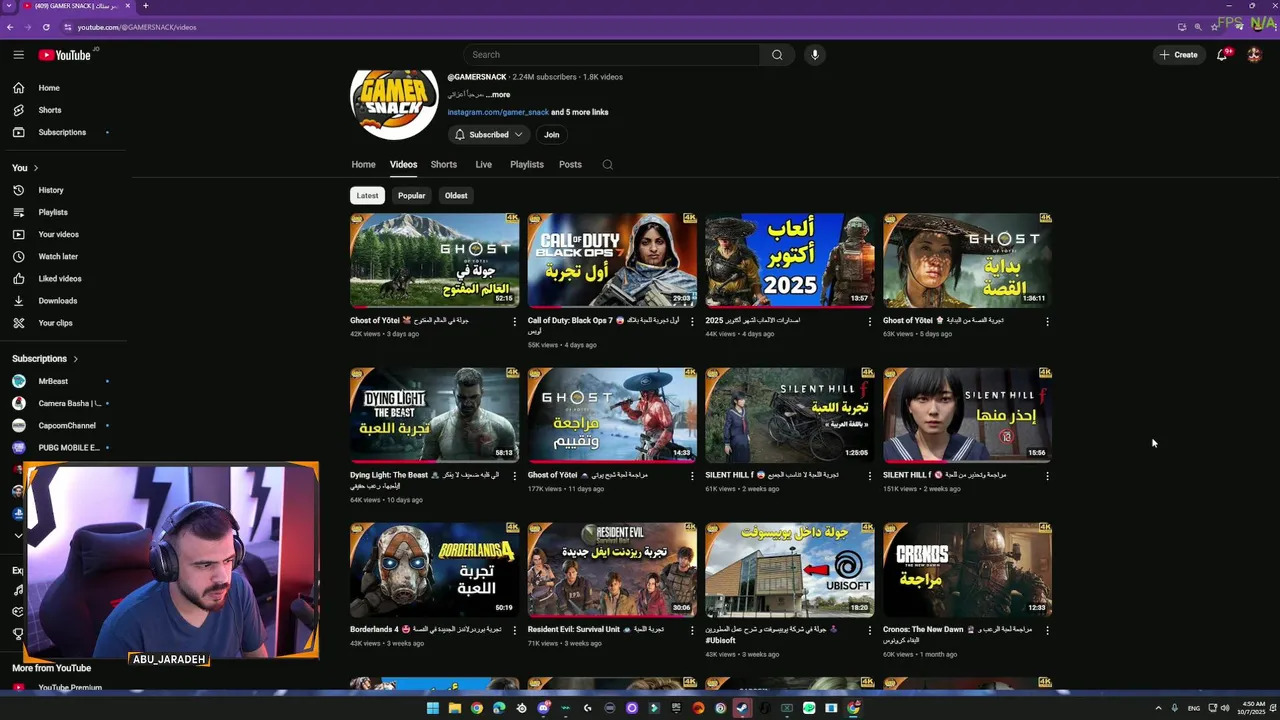The image size is (1280, 720).
Task: Show hidden system tray icons
Action: click(1158, 708)
